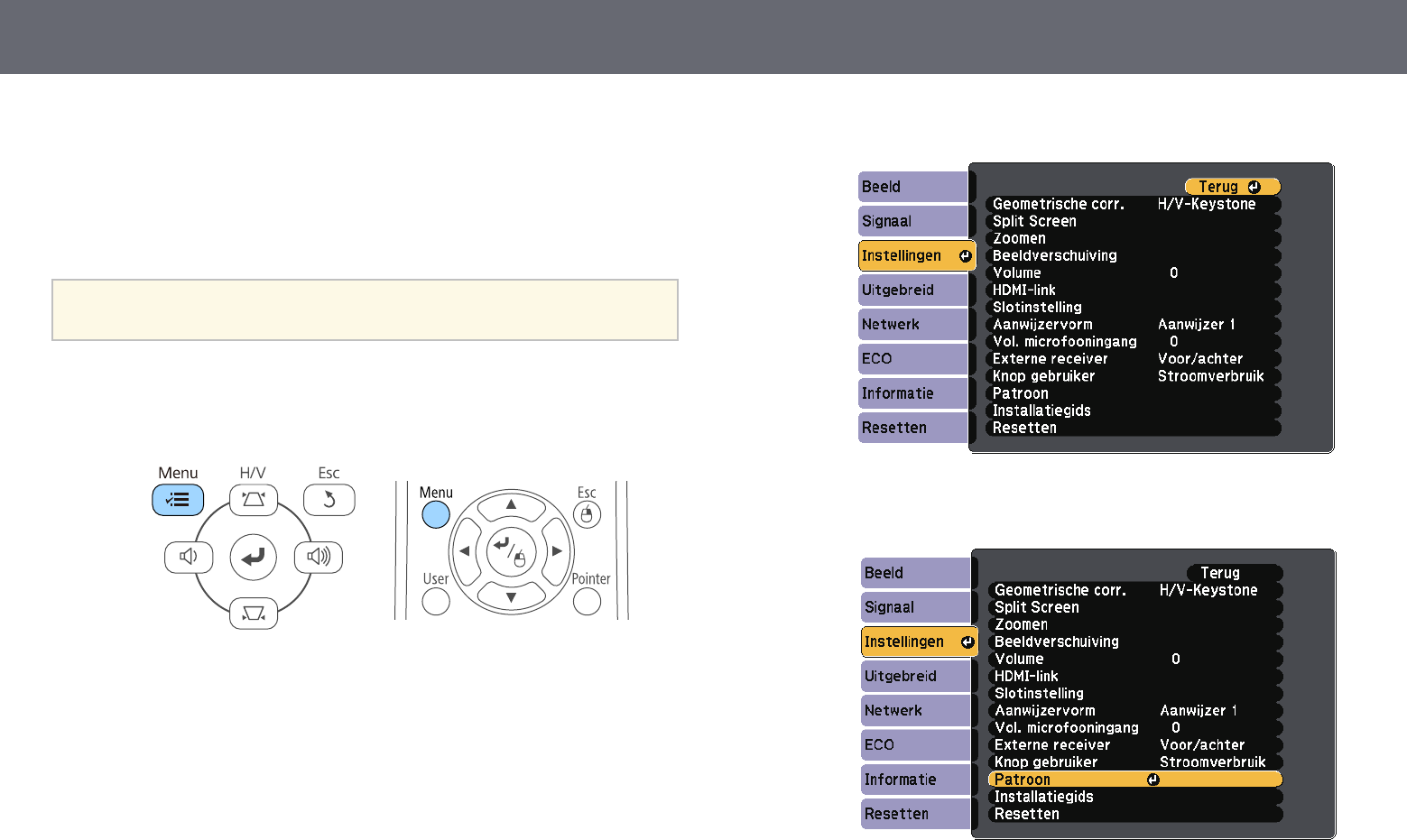Select Knop gebruiker in menu with Patroon highlighted
This screenshot has height=840, width=1407.
point(1135,762)
